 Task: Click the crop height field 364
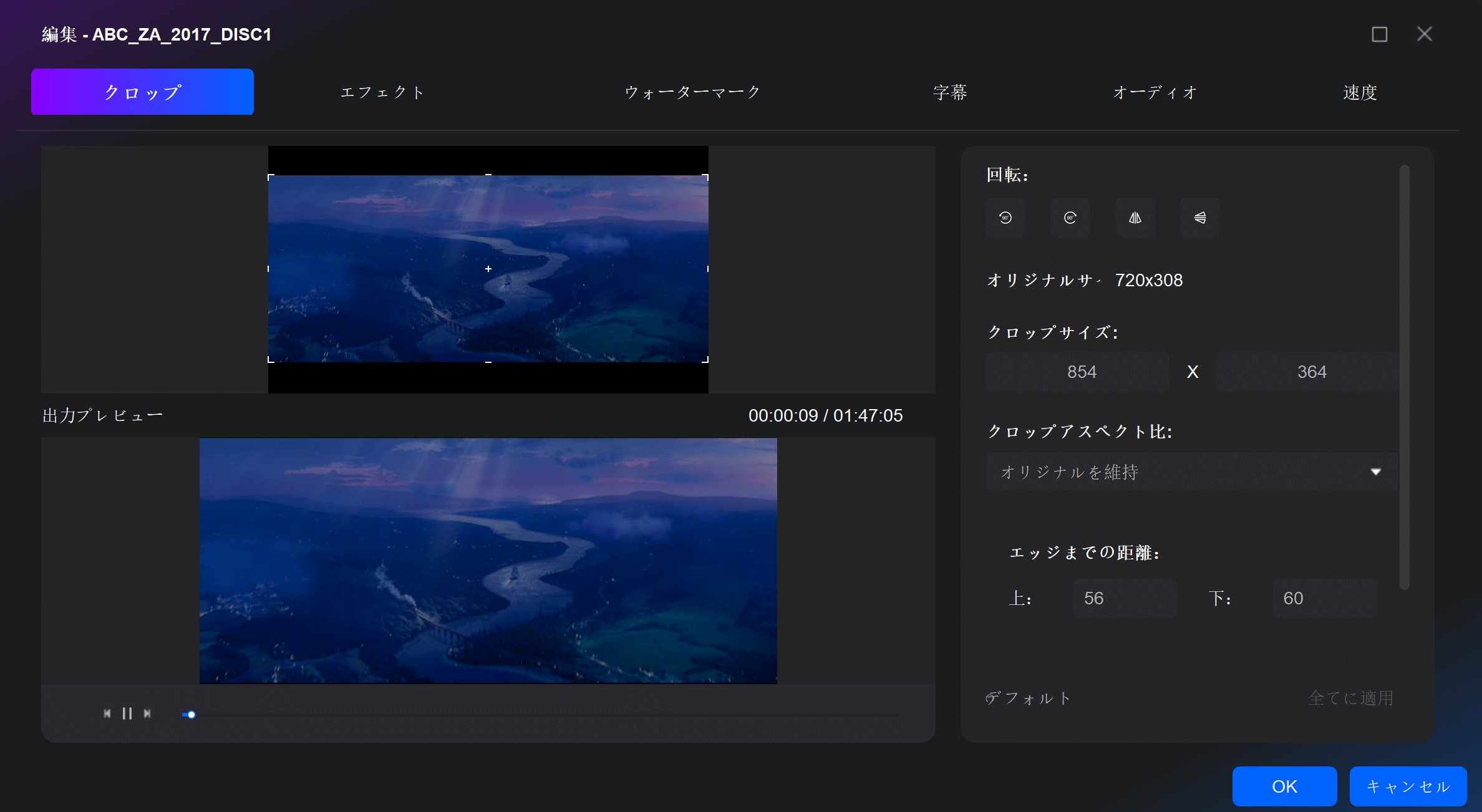(1307, 372)
